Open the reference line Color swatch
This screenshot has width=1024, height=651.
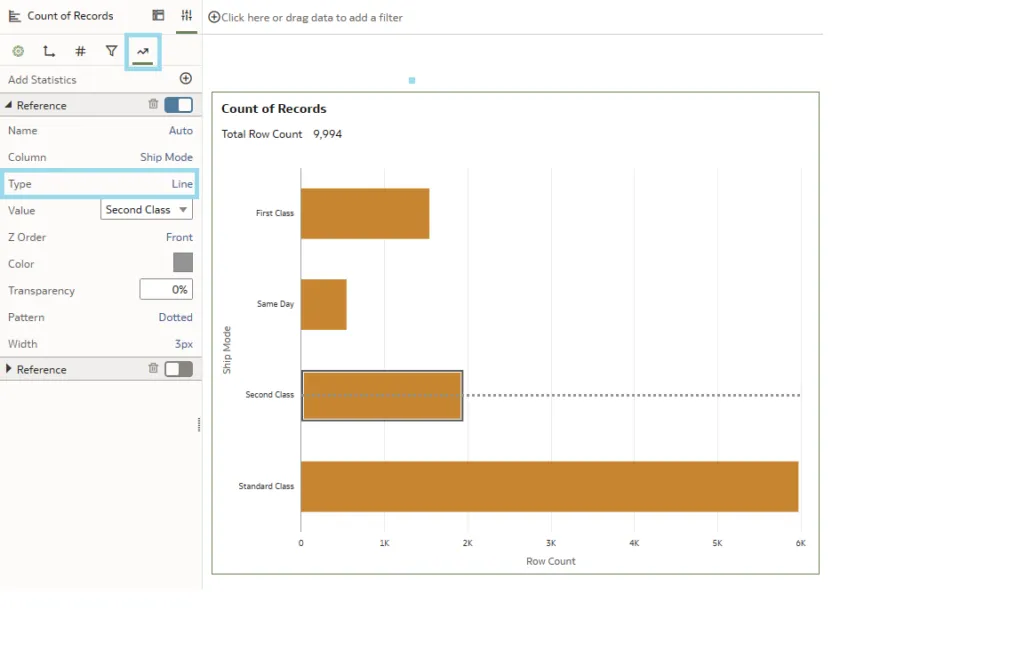[183, 263]
